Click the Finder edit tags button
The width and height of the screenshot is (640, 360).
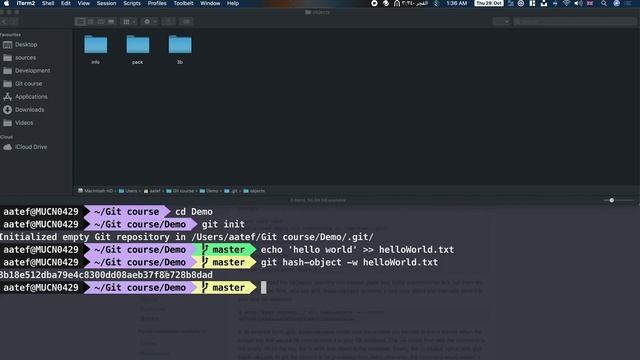pyautogui.click(x=186, y=22)
